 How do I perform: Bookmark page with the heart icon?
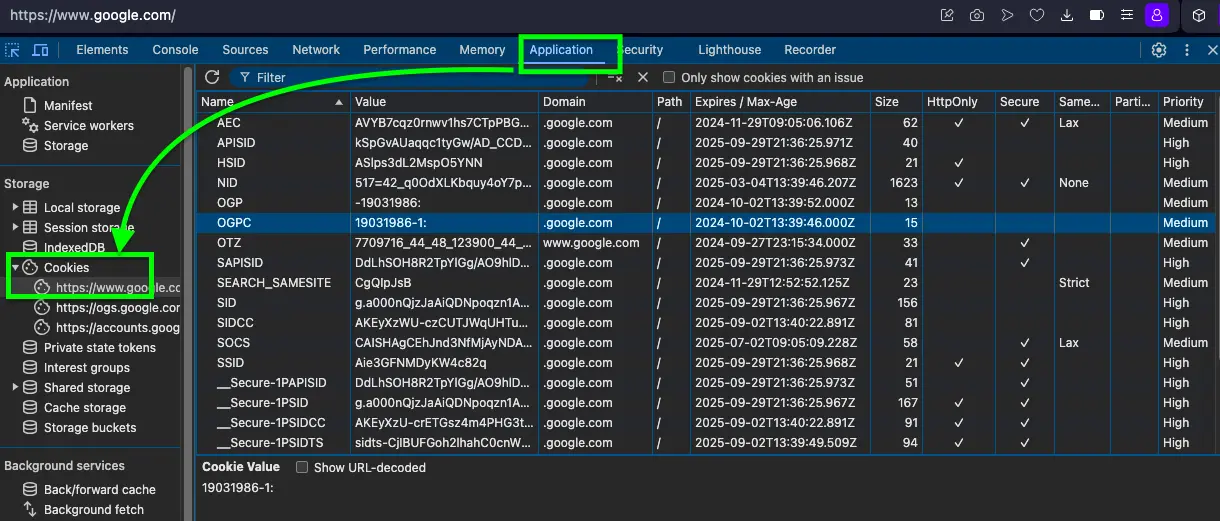[1037, 15]
